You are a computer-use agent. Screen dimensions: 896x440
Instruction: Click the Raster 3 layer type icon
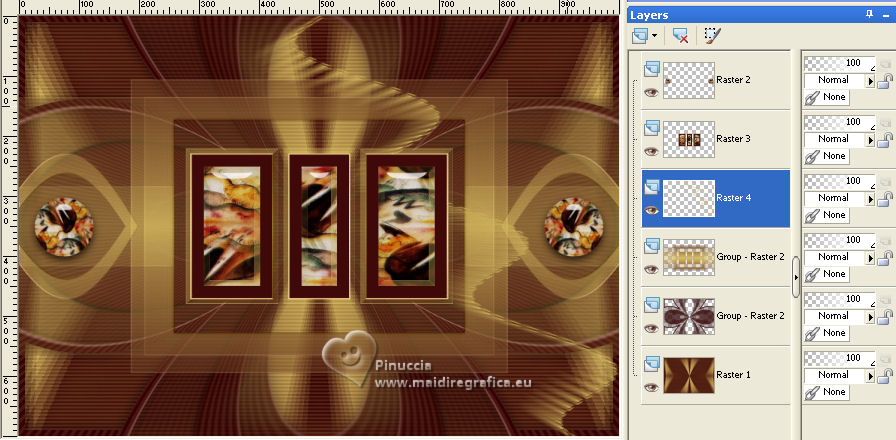click(651, 129)
